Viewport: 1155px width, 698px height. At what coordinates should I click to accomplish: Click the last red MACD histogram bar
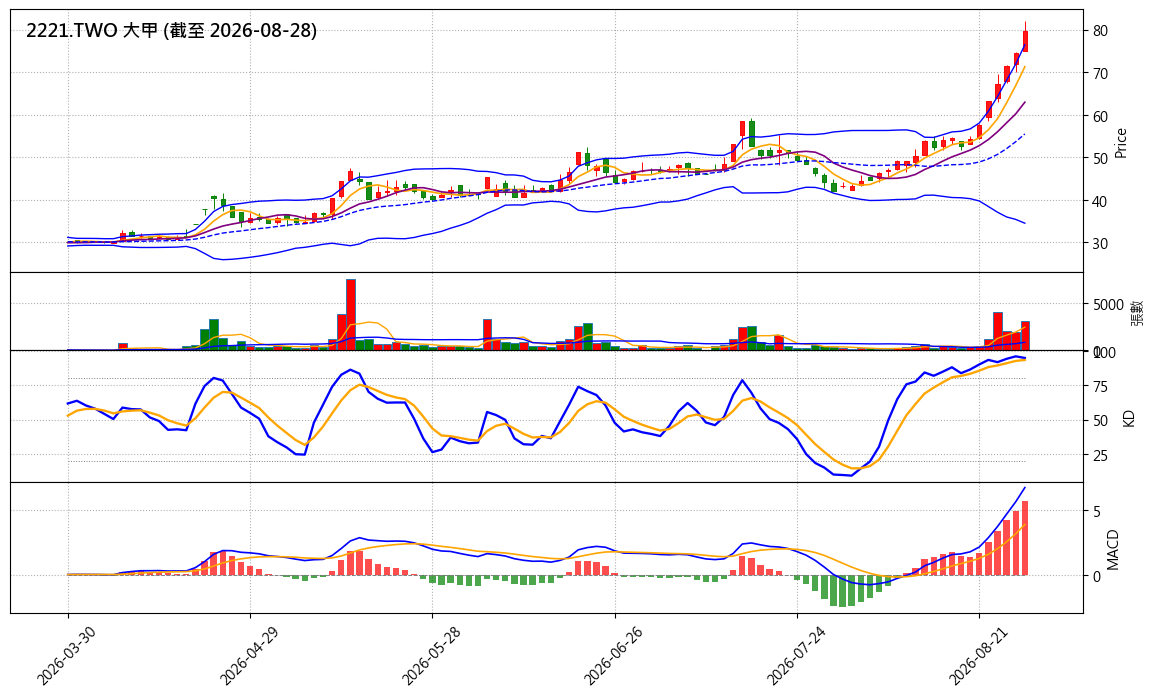[1025, 538]
